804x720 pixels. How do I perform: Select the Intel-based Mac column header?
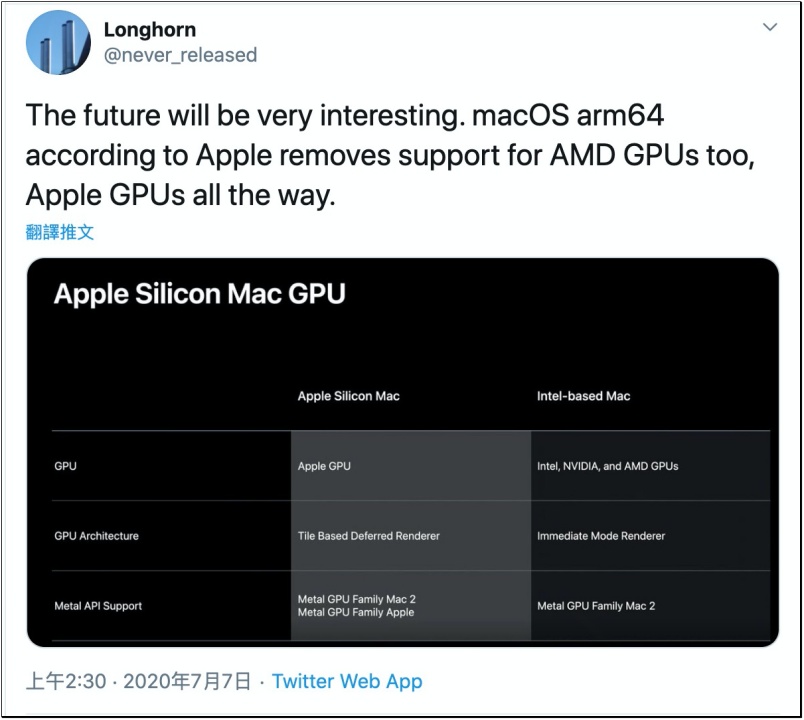(x=584, y=396)
